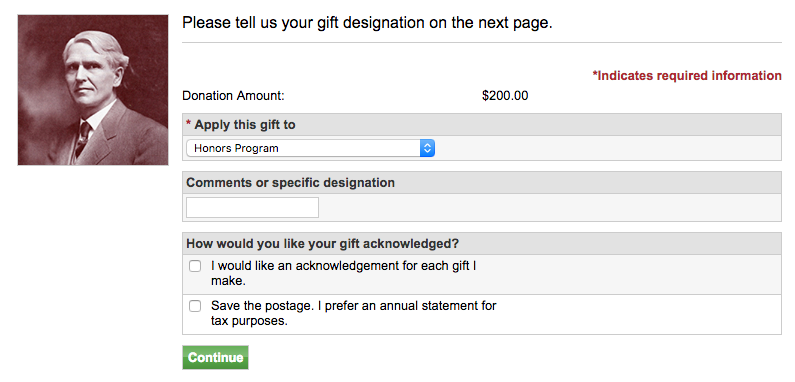
Task: Click the 'Donation Amount:' label
Action: [233, 95]
